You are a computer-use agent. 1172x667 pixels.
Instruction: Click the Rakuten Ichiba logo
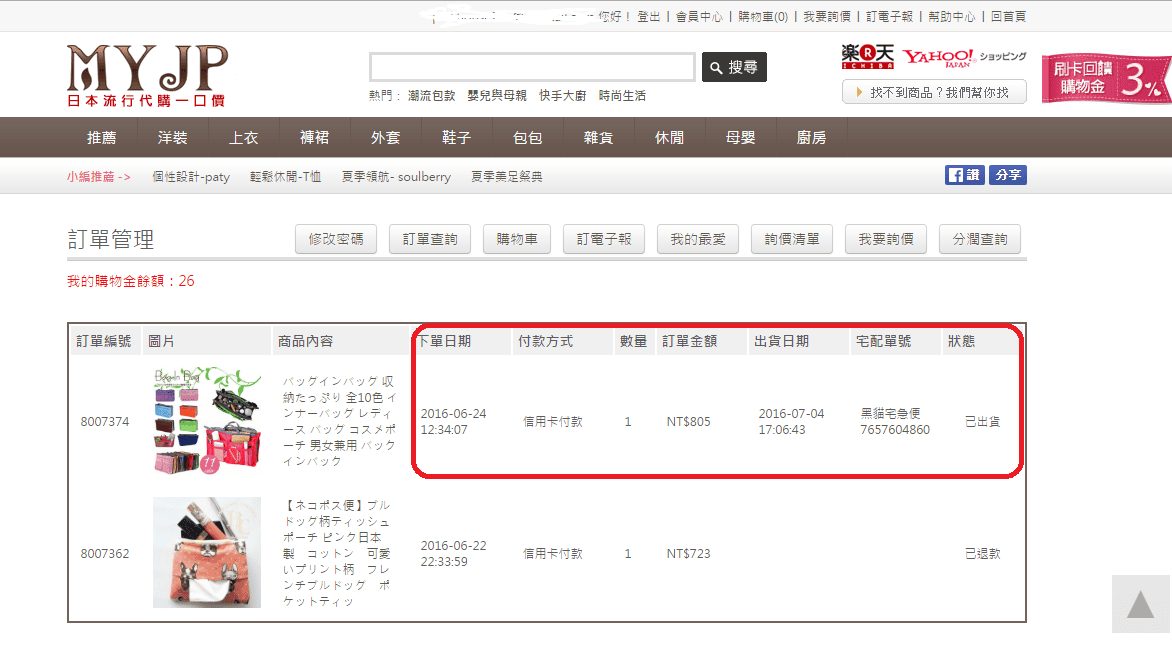866,57
